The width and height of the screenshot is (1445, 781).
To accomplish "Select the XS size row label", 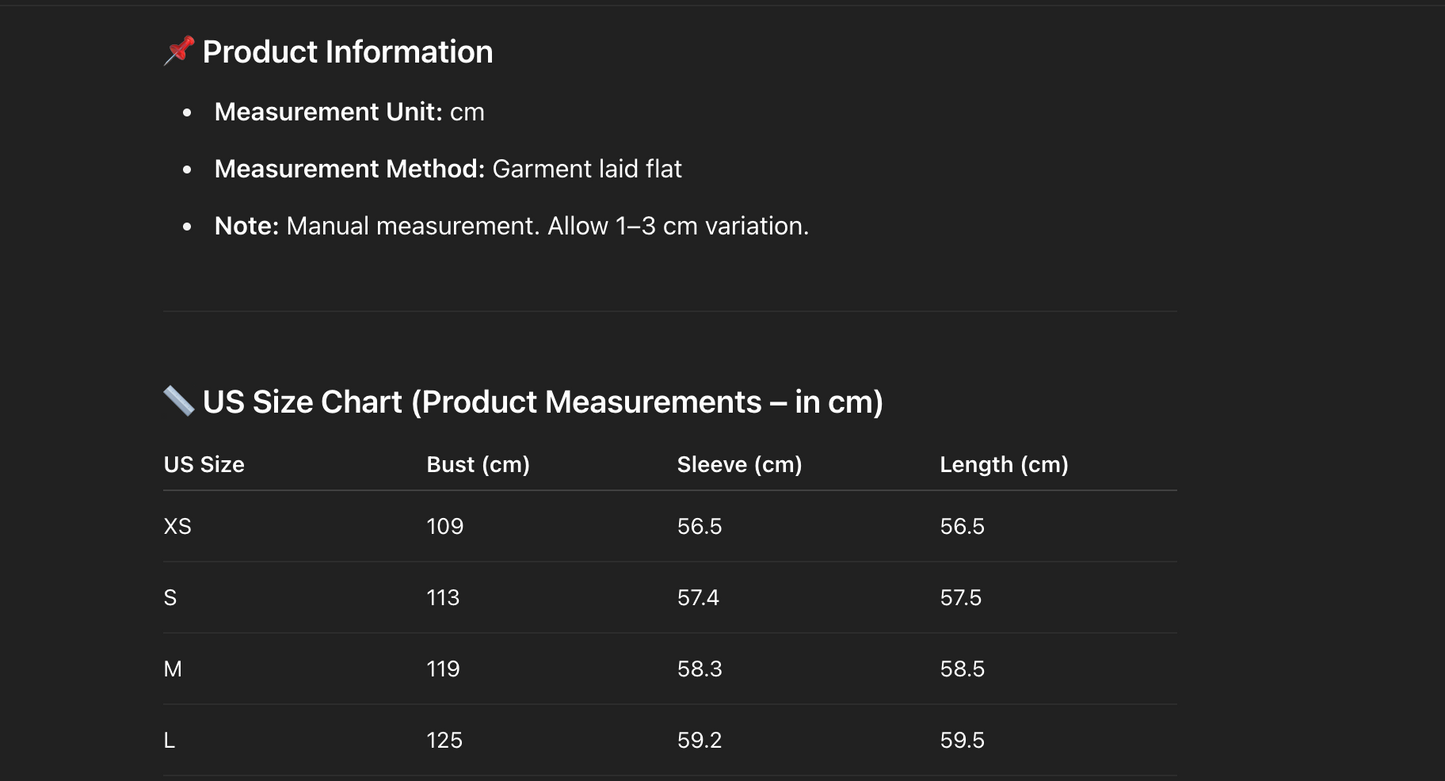I will 177,527.
